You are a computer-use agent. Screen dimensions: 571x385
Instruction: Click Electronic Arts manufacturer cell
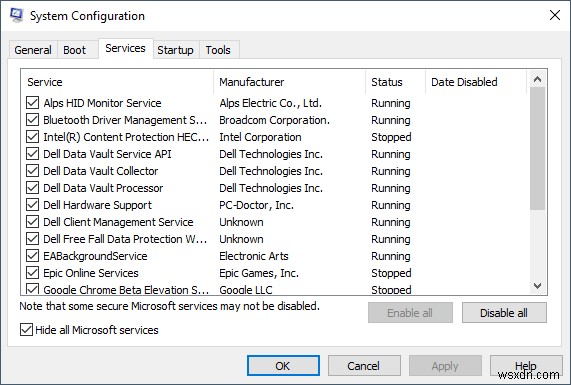[254, 256]
